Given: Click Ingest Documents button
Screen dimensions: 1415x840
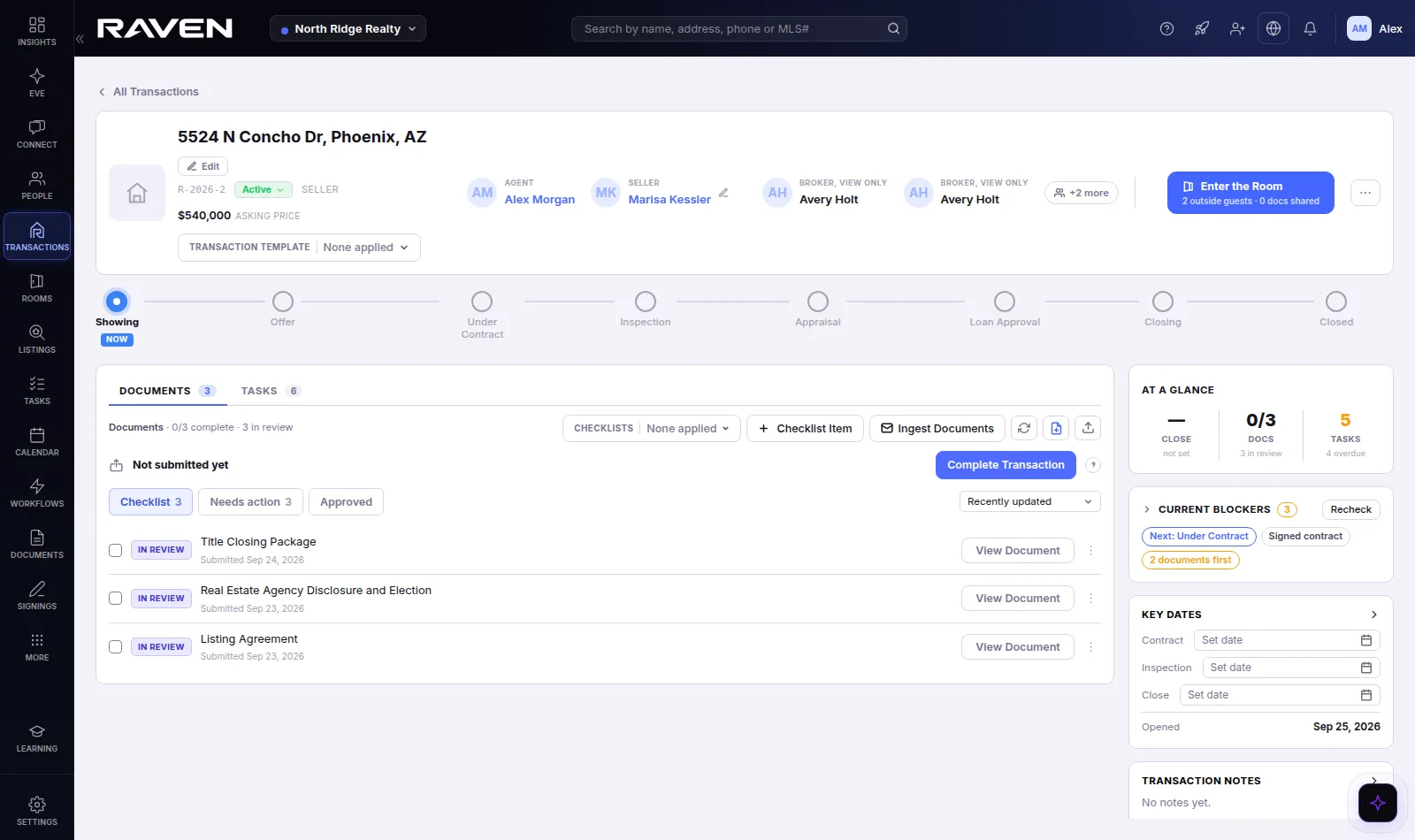Looking at the screenshot, I should click(x=937, y=428).
